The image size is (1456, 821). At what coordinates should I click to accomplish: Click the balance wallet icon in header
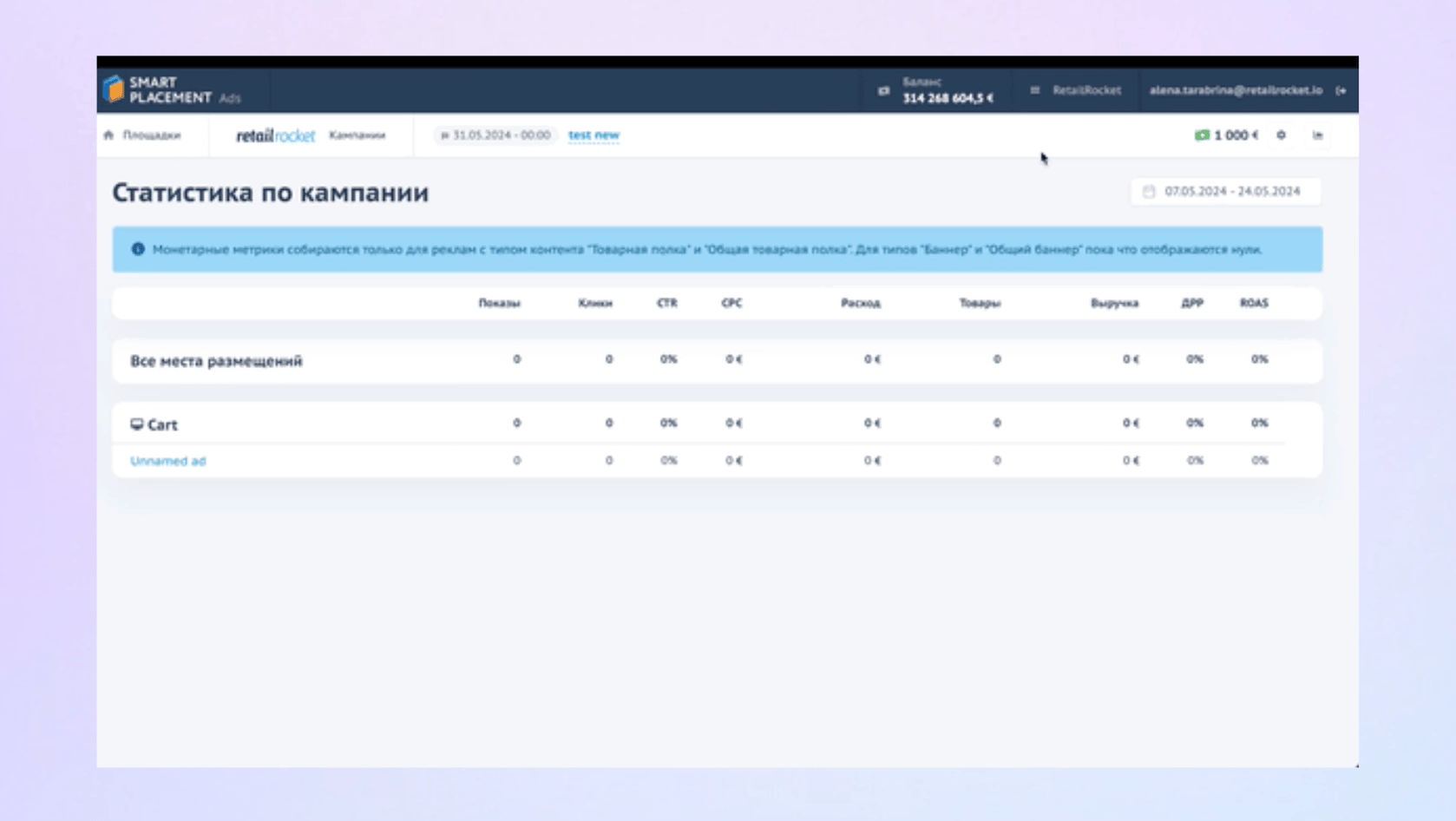(883, 90)
